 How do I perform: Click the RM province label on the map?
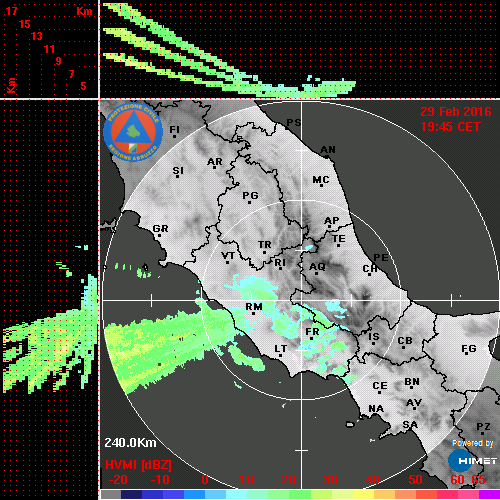click(x=254, y=307)
